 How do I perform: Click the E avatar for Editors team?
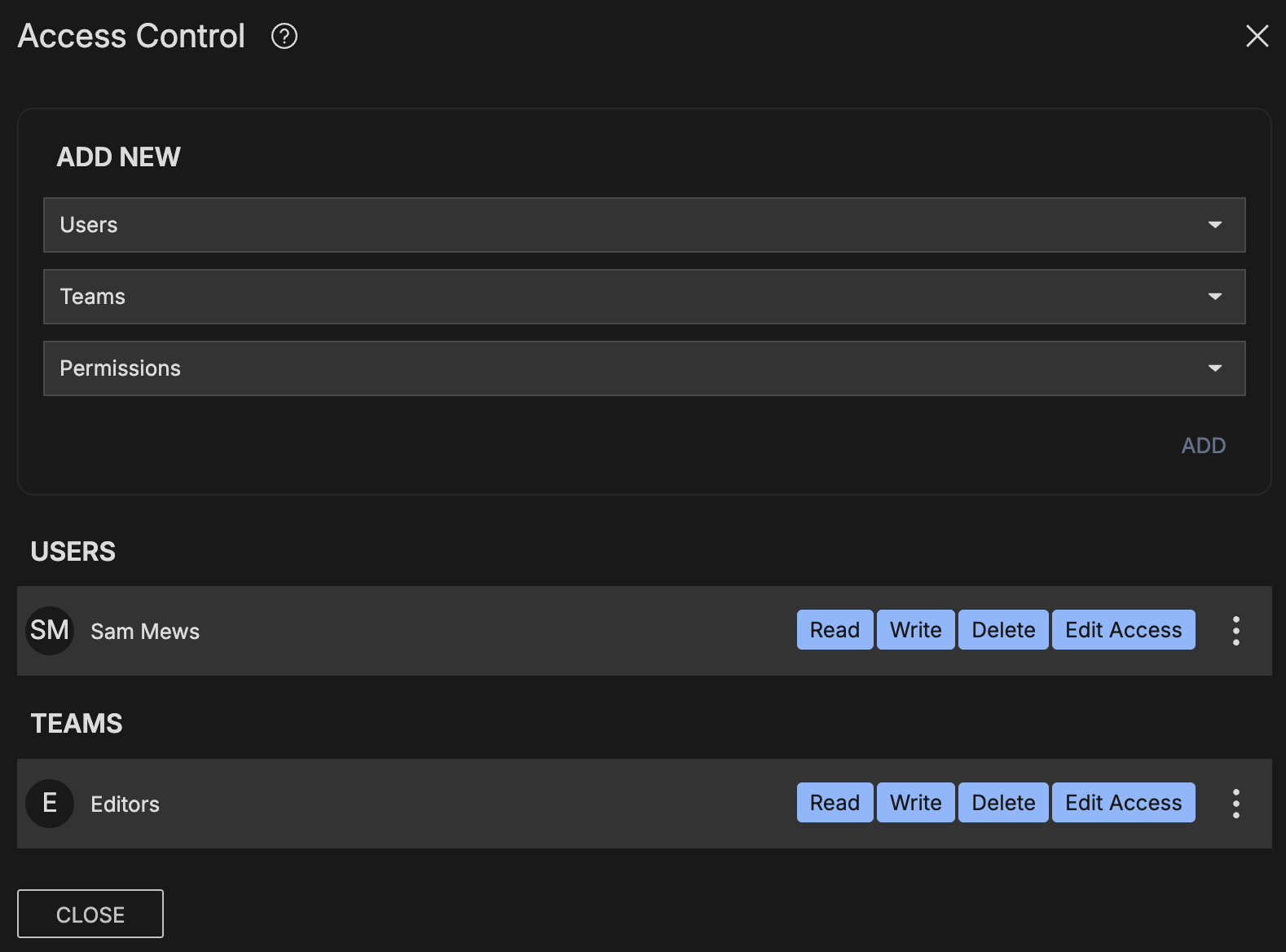pyautogui.click(x=50, y=804)
